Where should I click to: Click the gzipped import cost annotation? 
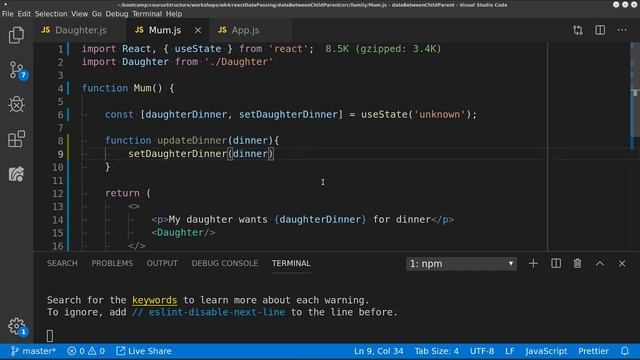tap(383, 49)
